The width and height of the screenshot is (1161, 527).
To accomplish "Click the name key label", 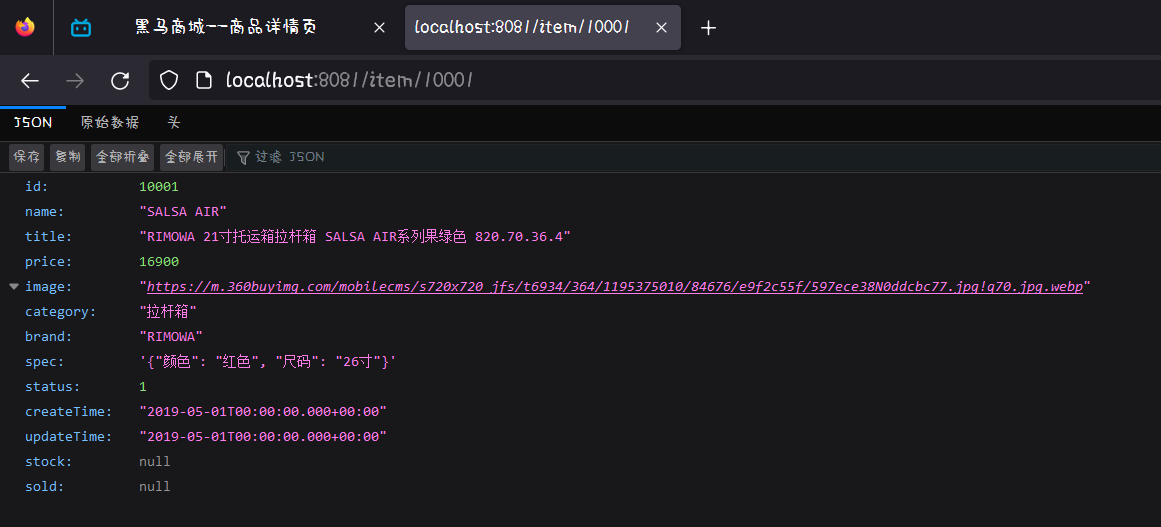I will (44, 212).
